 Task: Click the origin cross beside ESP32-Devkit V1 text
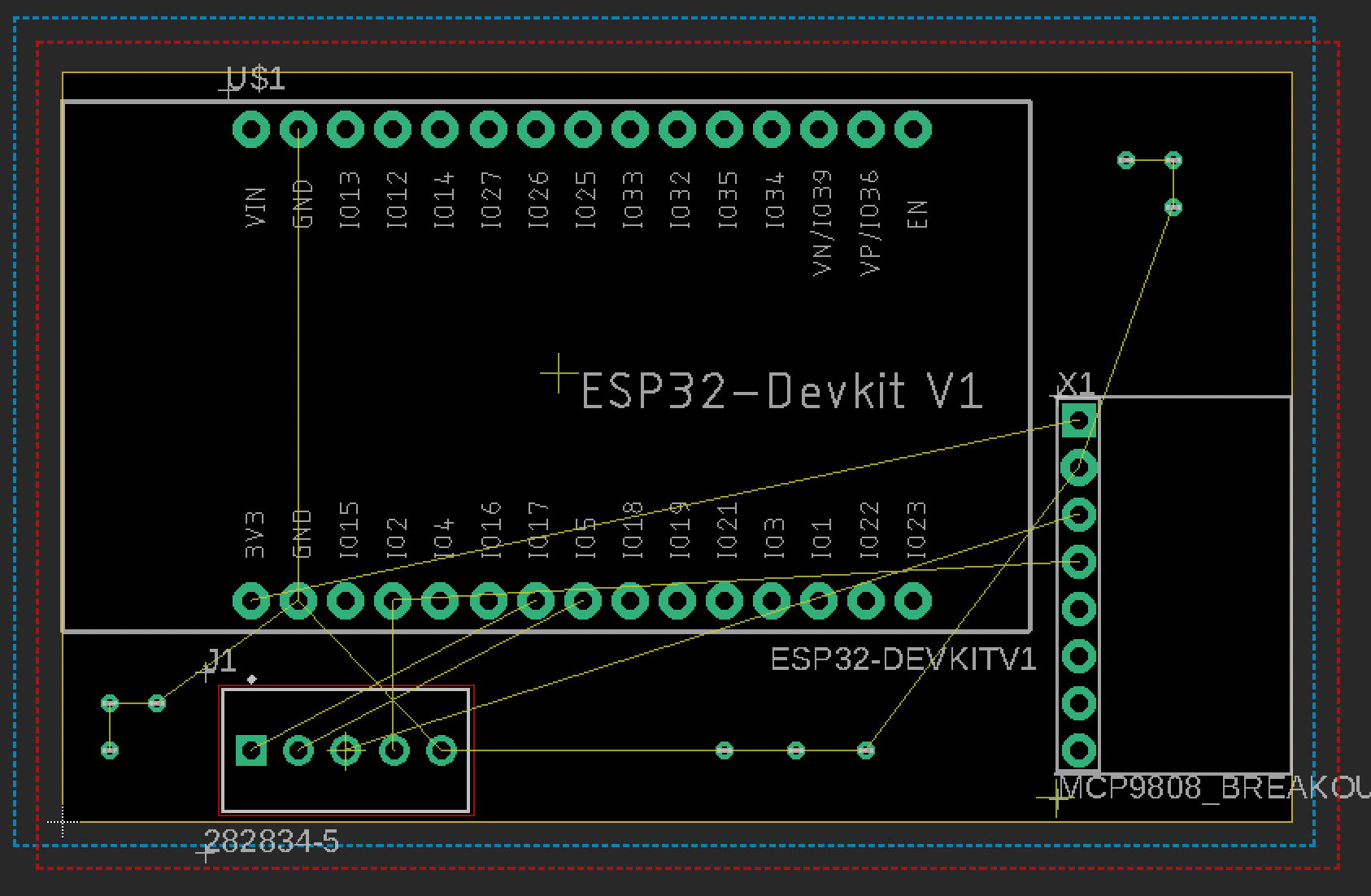(x=559, y=373)
